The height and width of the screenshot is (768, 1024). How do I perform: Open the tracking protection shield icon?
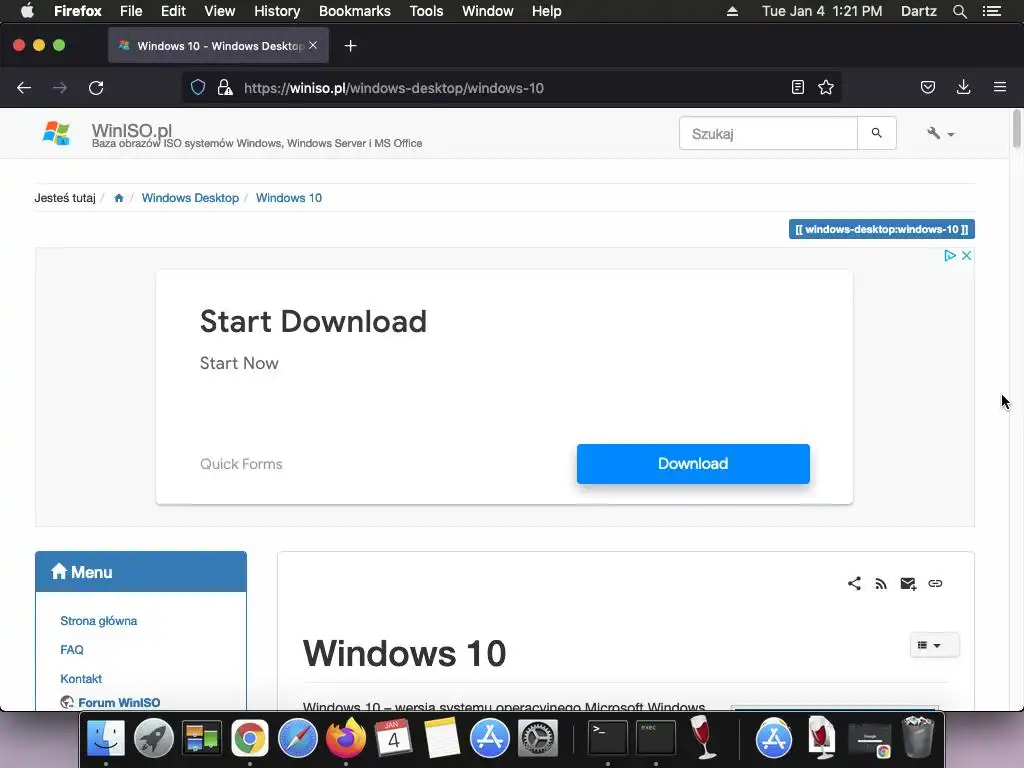(x=198, y=88)
